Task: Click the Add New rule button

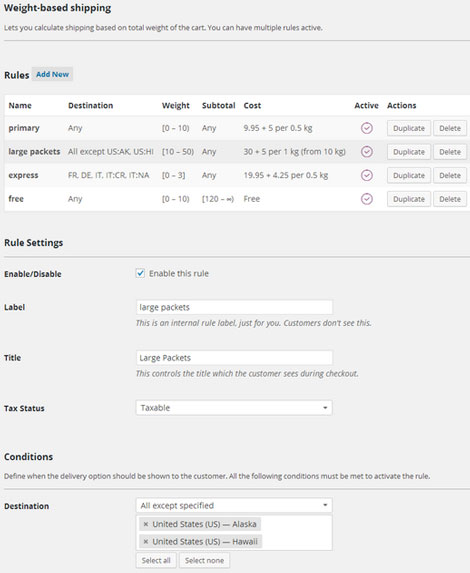Action: click(52, 74)
